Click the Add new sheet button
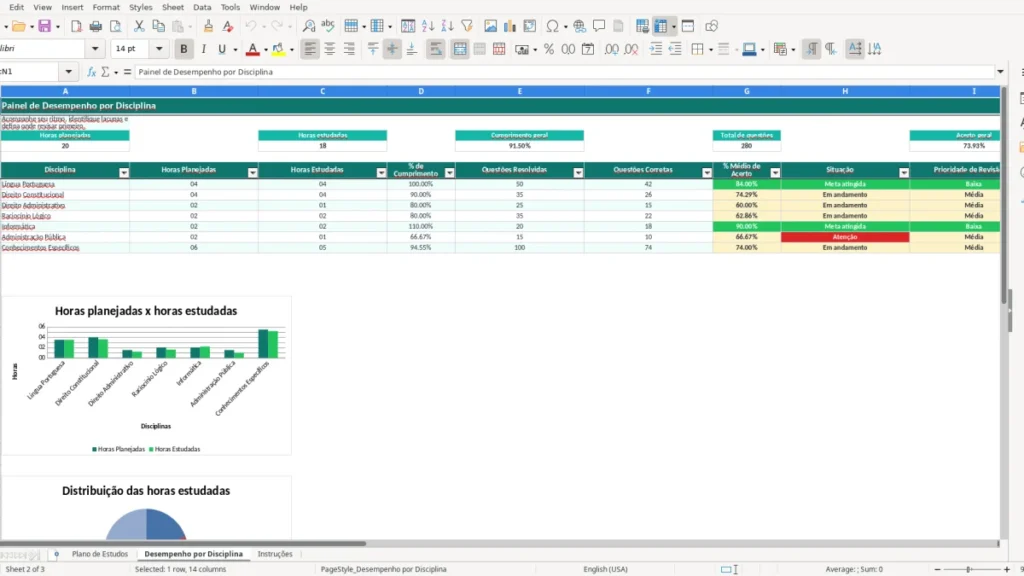The width and height of the screenshot is (1024, 576). tap(56, 554)
